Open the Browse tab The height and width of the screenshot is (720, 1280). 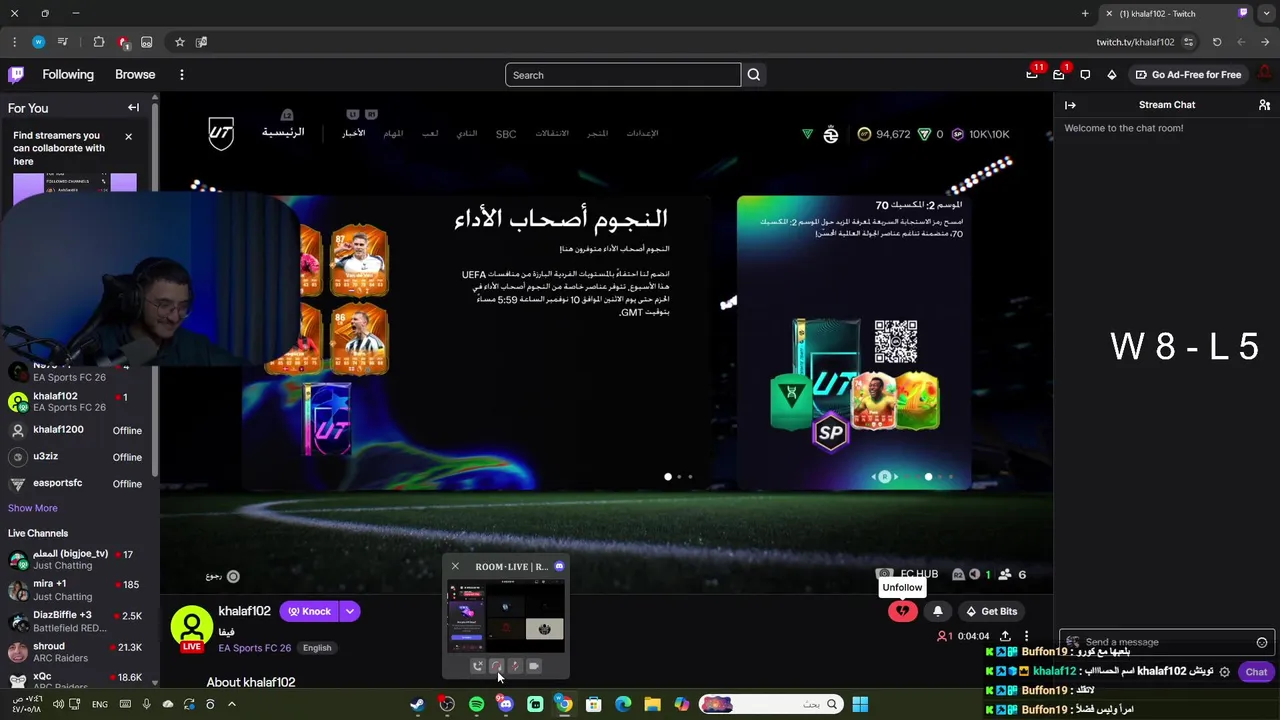[x=135, y=74]
